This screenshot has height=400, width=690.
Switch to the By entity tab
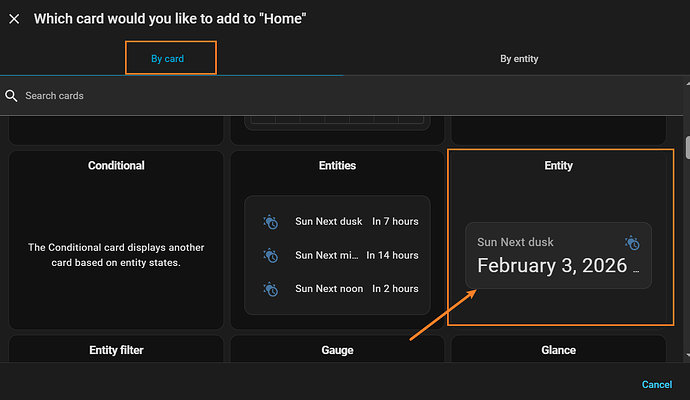(x=519, y=59)
